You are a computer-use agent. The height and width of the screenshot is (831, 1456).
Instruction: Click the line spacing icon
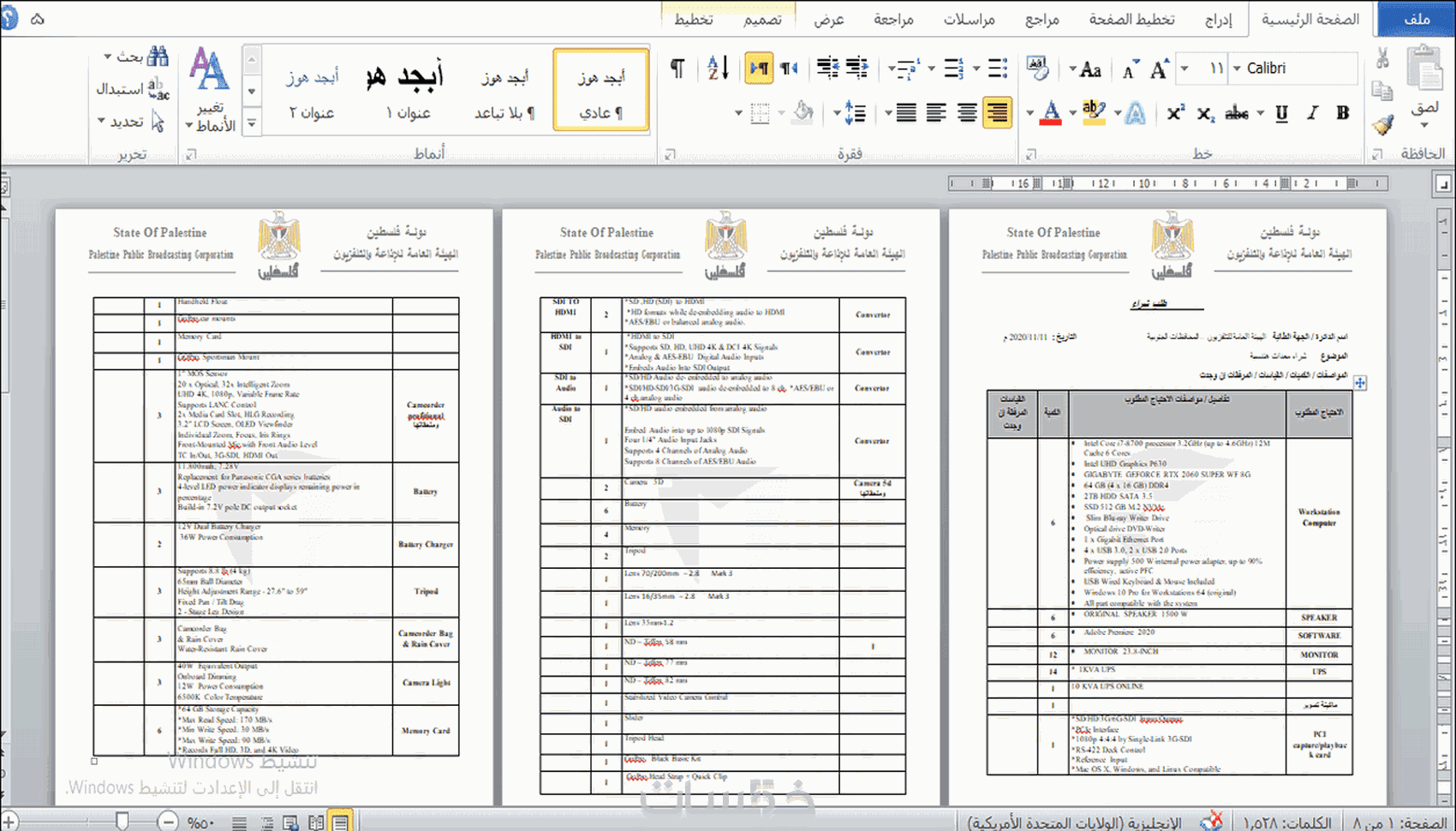coord(855,113)
